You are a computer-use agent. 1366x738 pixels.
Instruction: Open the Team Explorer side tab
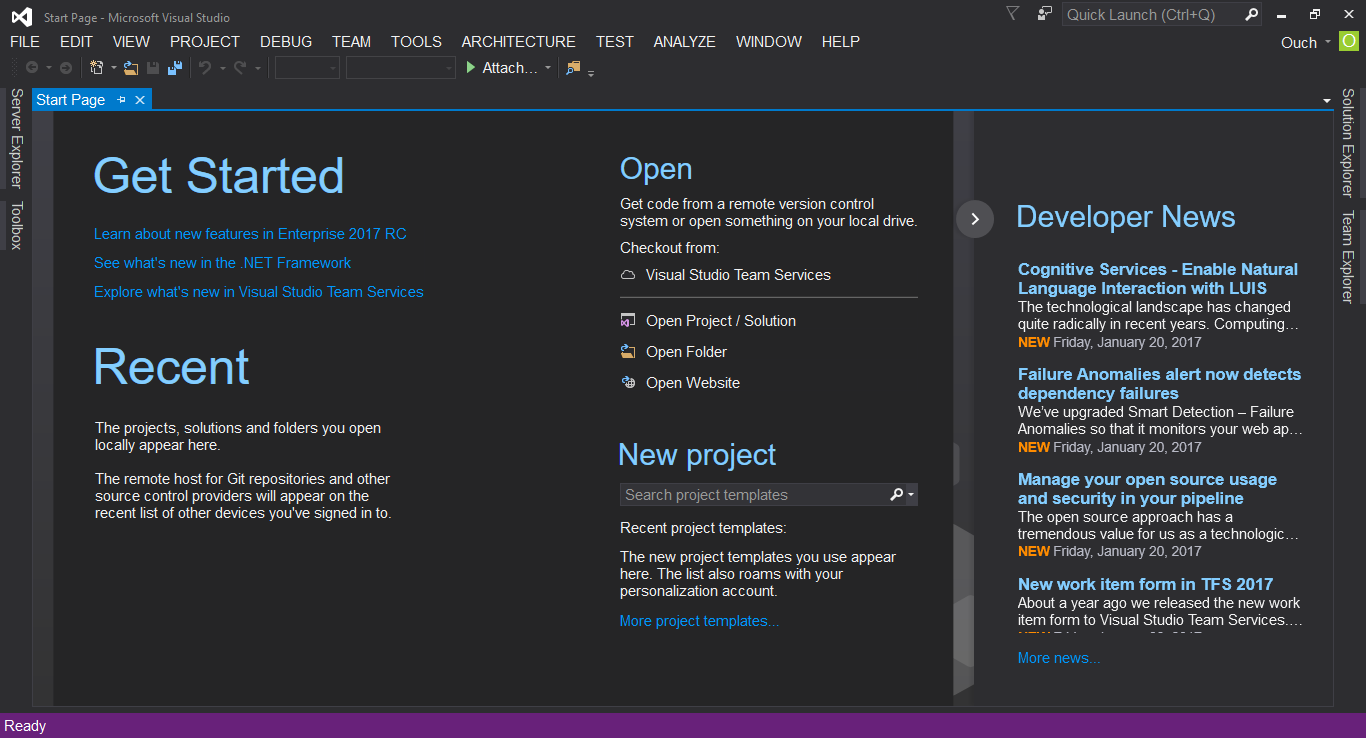pyautogui.click(x=1348, y=257)
